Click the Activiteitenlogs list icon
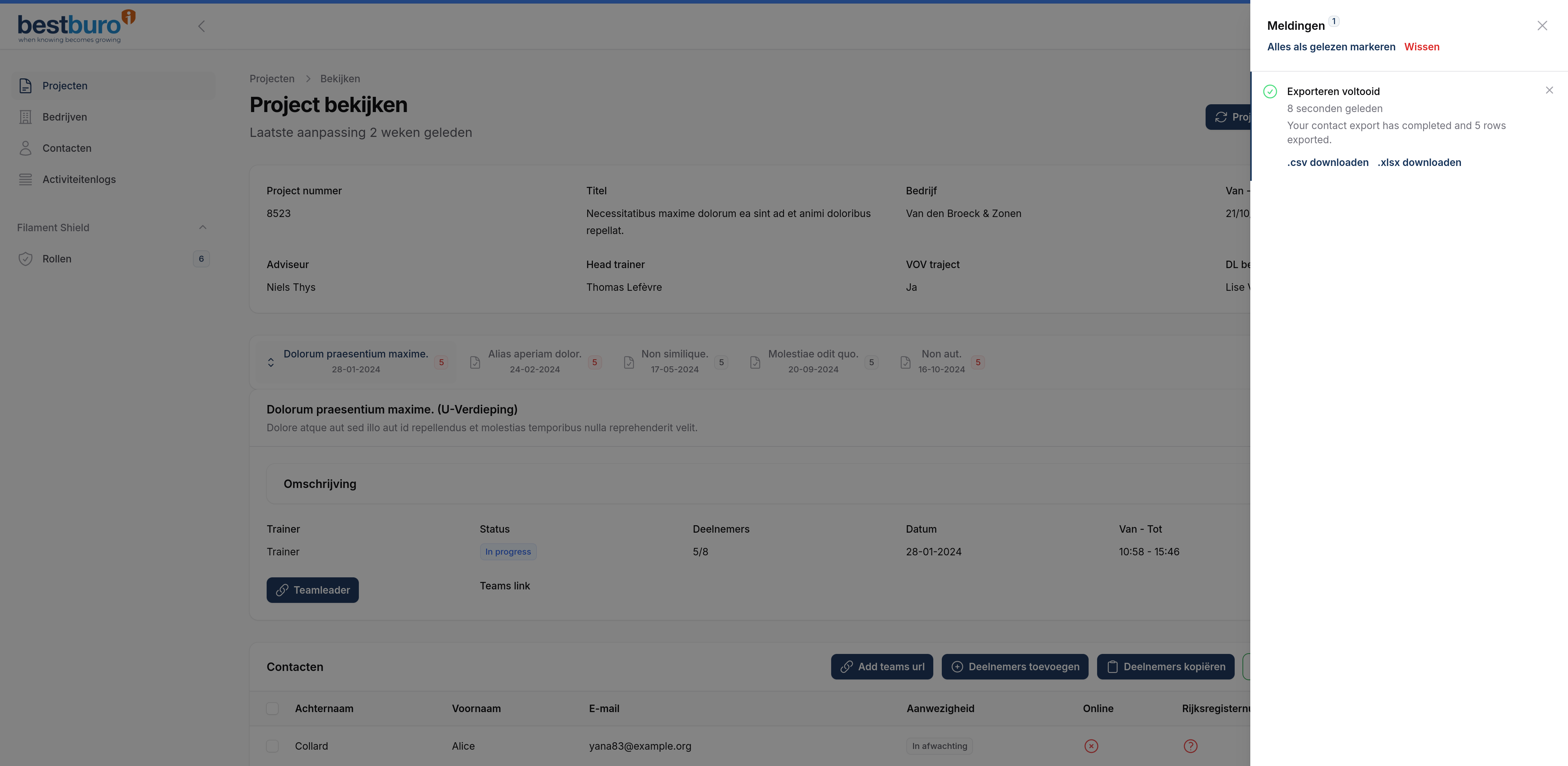Viewport: 1568px width, 766px height. 25,179
